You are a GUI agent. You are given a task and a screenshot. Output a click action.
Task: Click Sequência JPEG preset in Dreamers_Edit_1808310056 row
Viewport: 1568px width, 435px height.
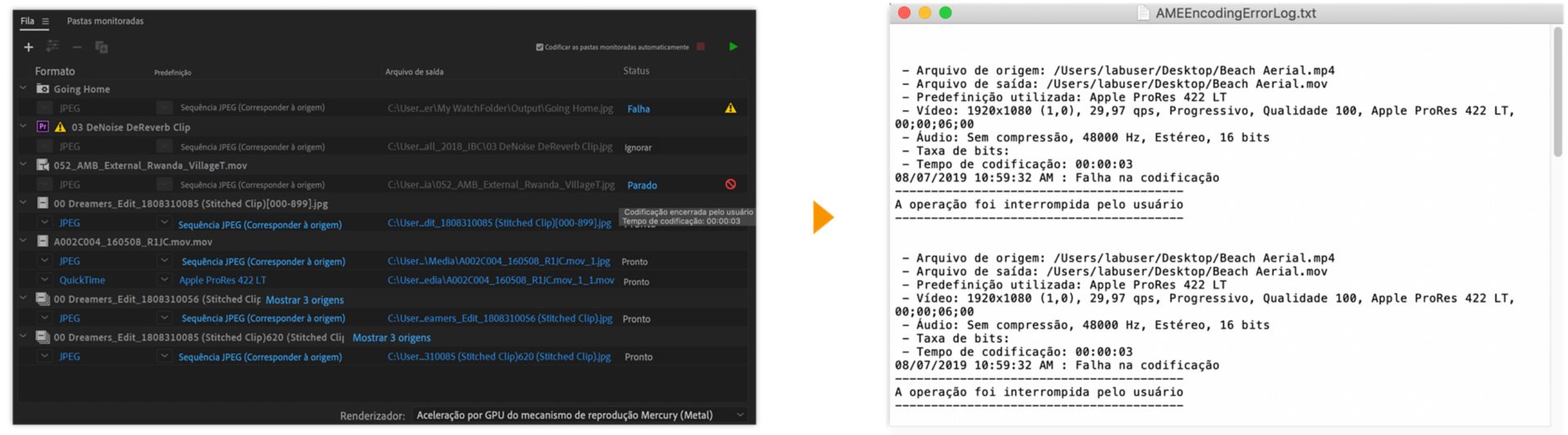263,318
